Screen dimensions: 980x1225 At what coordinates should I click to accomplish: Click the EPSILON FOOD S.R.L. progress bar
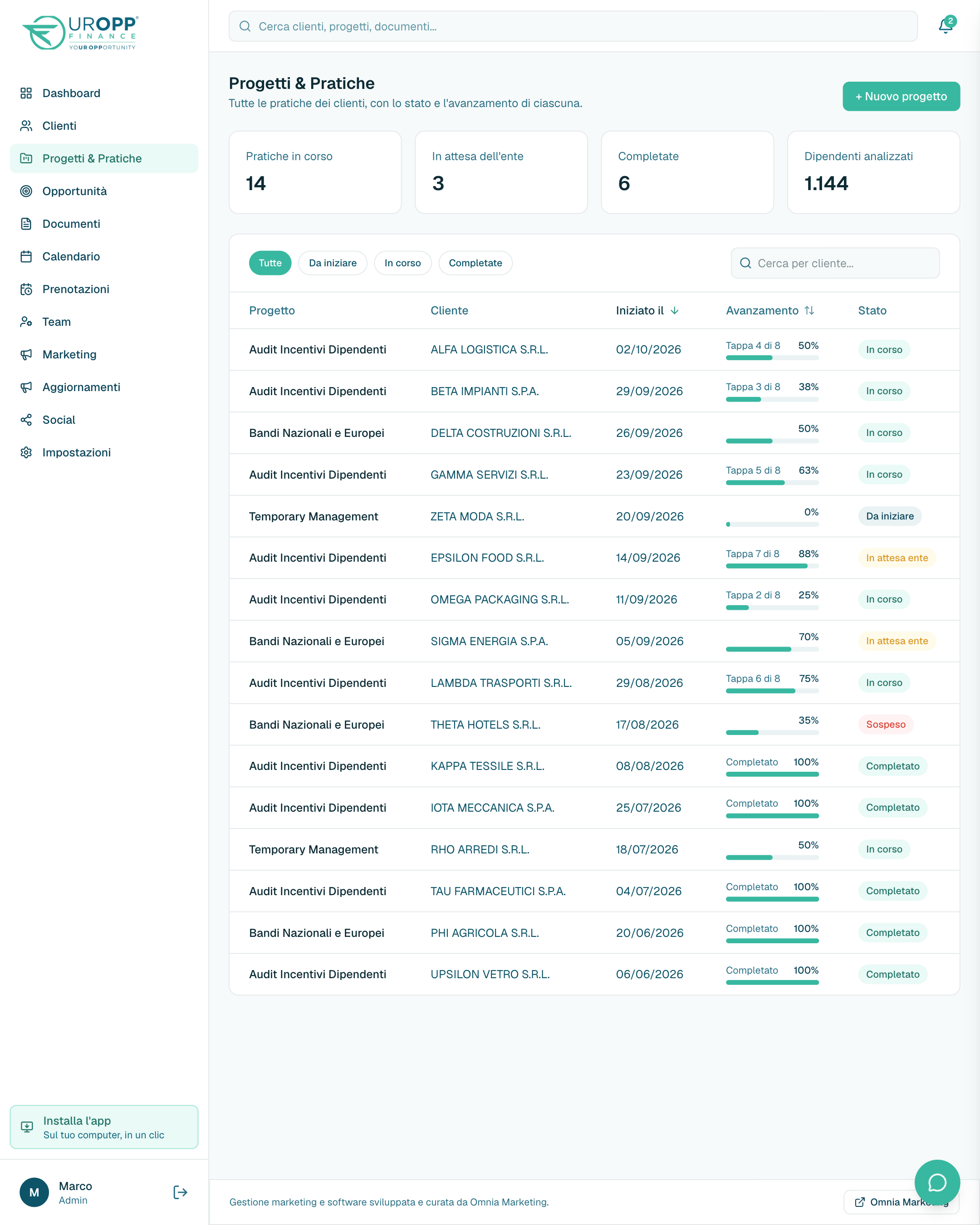click(x=772, y=566)
